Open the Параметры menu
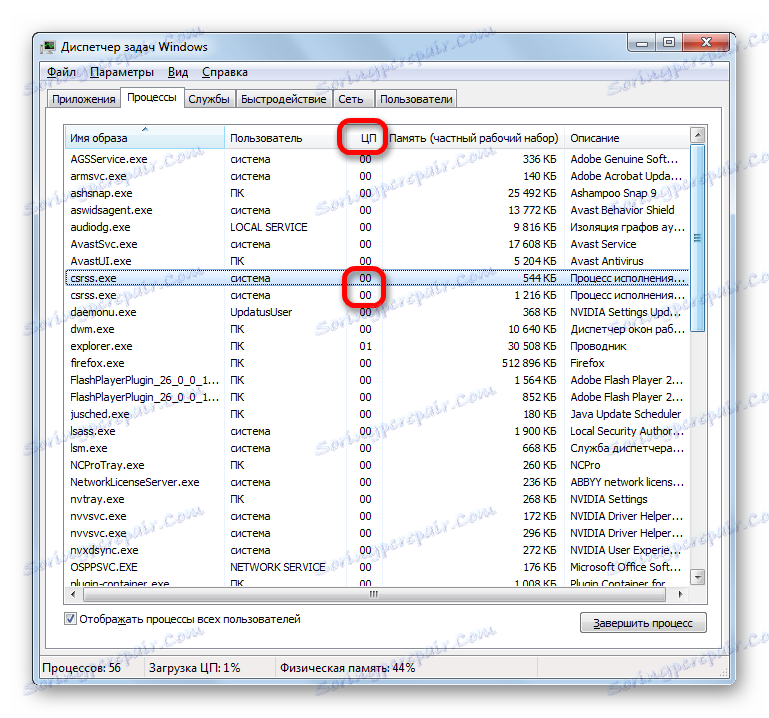 pos(122,72)
